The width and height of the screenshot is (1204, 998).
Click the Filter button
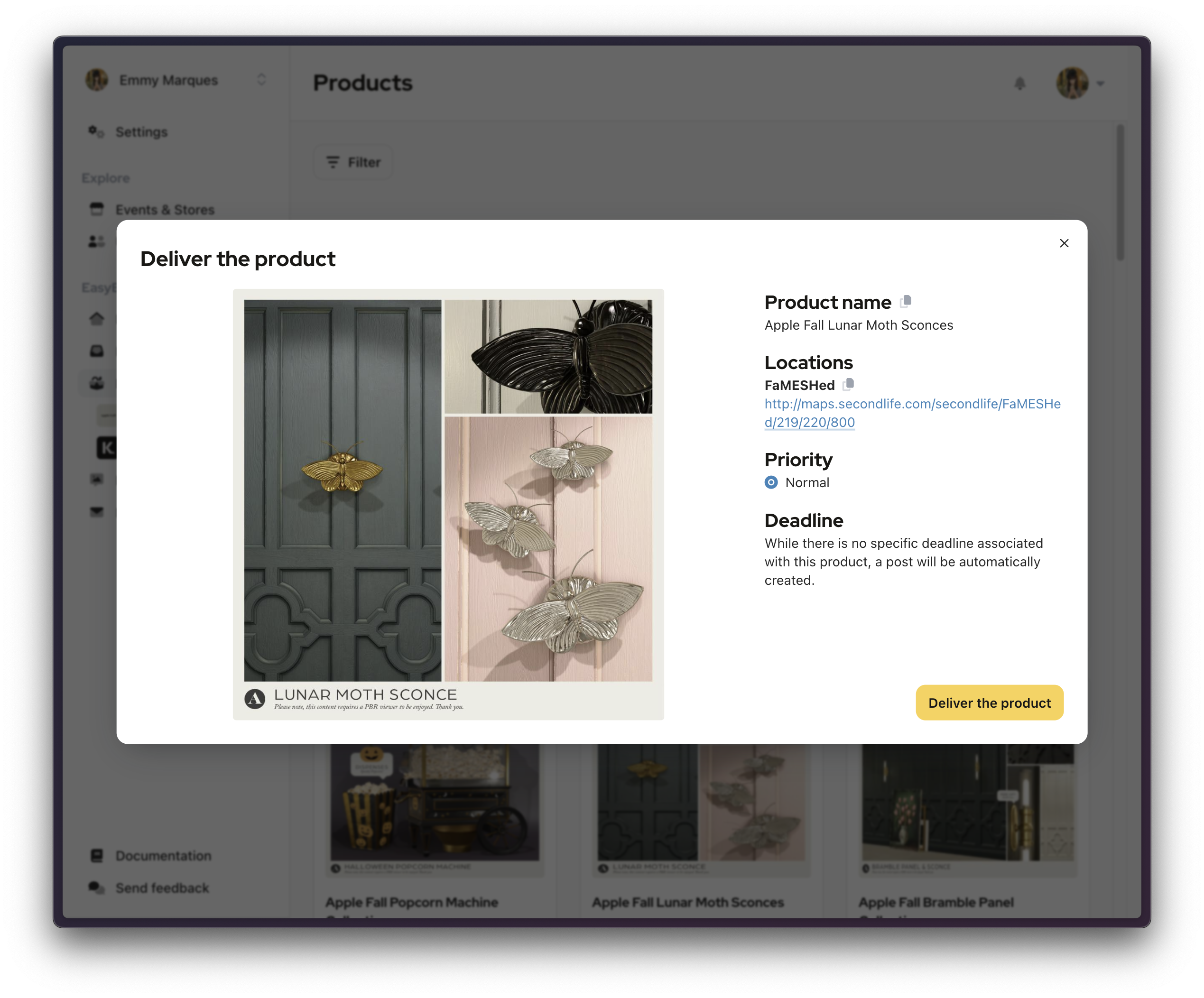pos(353,162)
